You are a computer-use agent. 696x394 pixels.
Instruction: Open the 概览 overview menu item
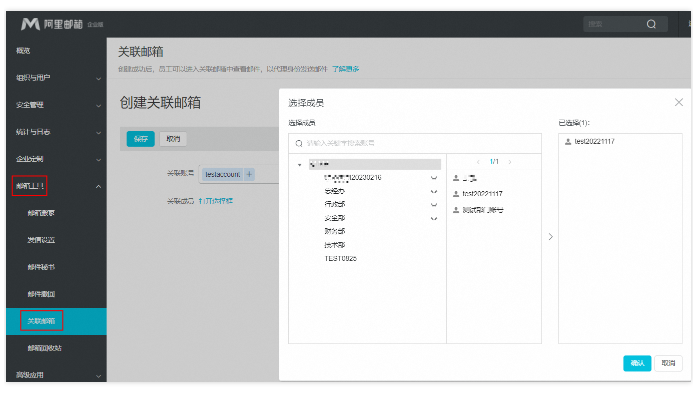click(23, 51)
